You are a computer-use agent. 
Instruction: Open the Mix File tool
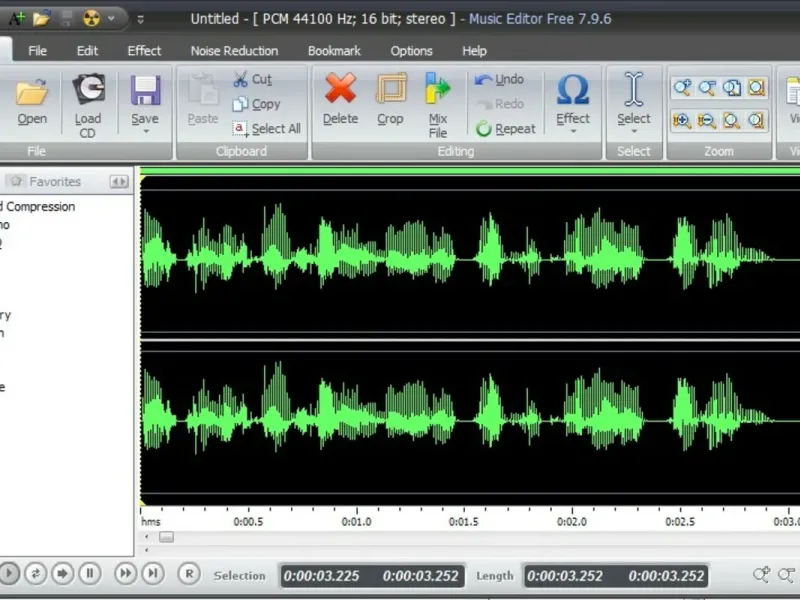click(438, 89)
